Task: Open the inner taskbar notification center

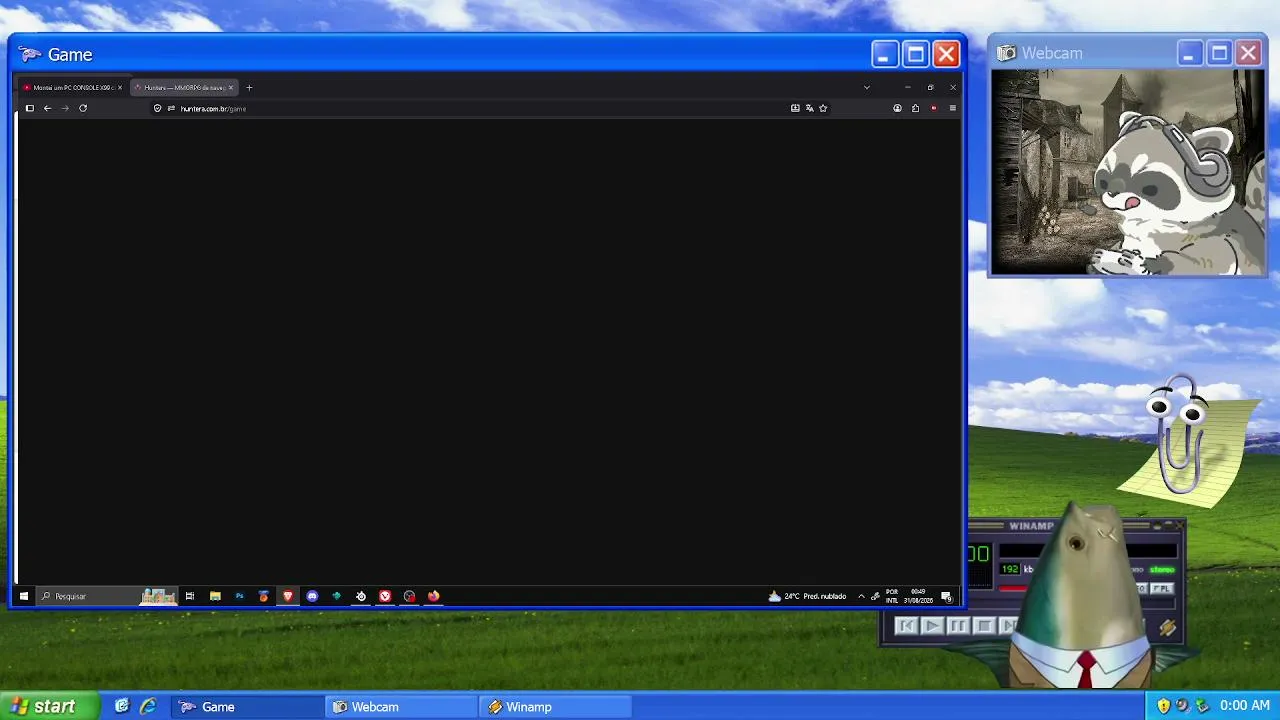Action: click(x=946, y=596)
